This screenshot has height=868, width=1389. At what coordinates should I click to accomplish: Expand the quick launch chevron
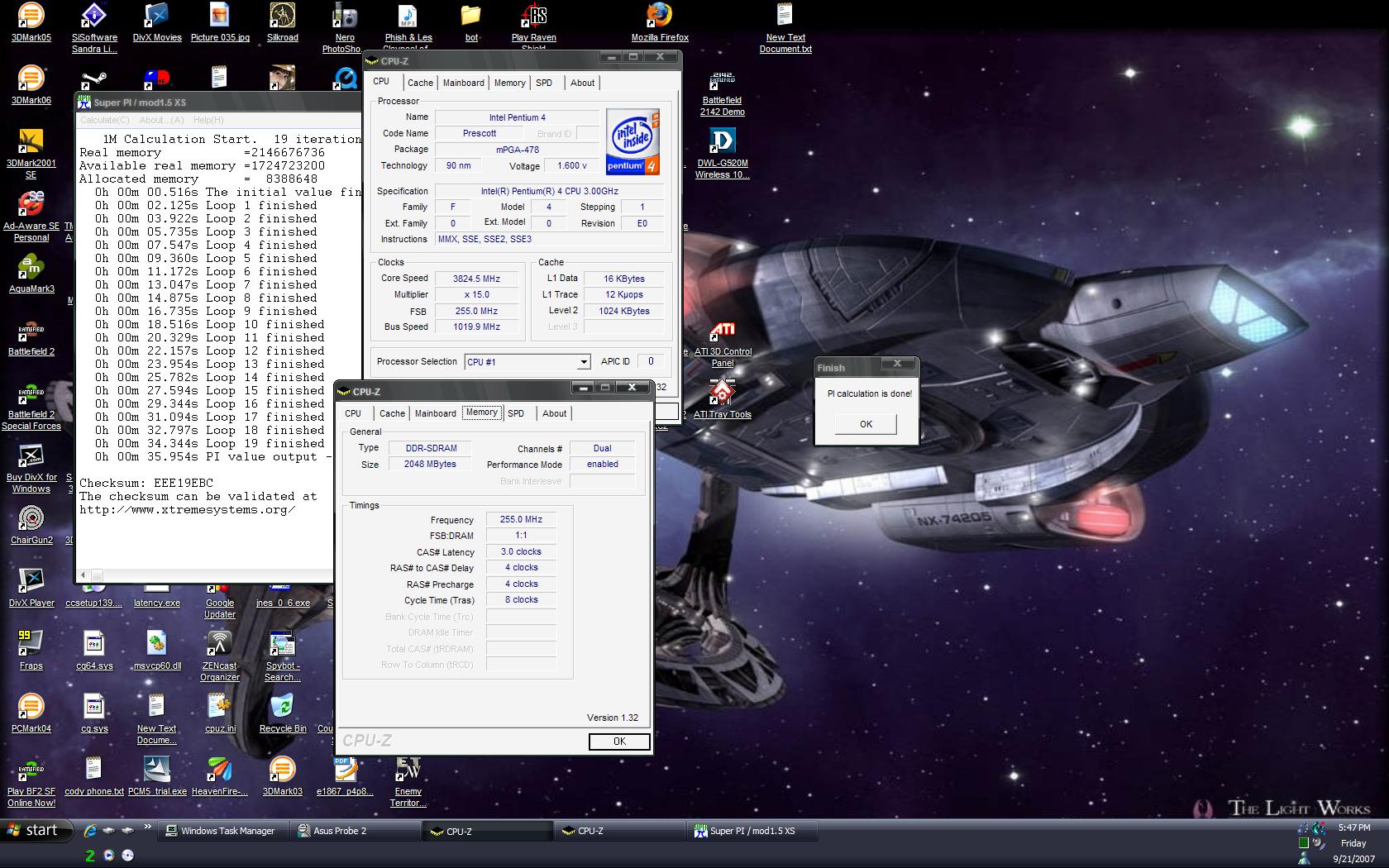coord(147,827)
